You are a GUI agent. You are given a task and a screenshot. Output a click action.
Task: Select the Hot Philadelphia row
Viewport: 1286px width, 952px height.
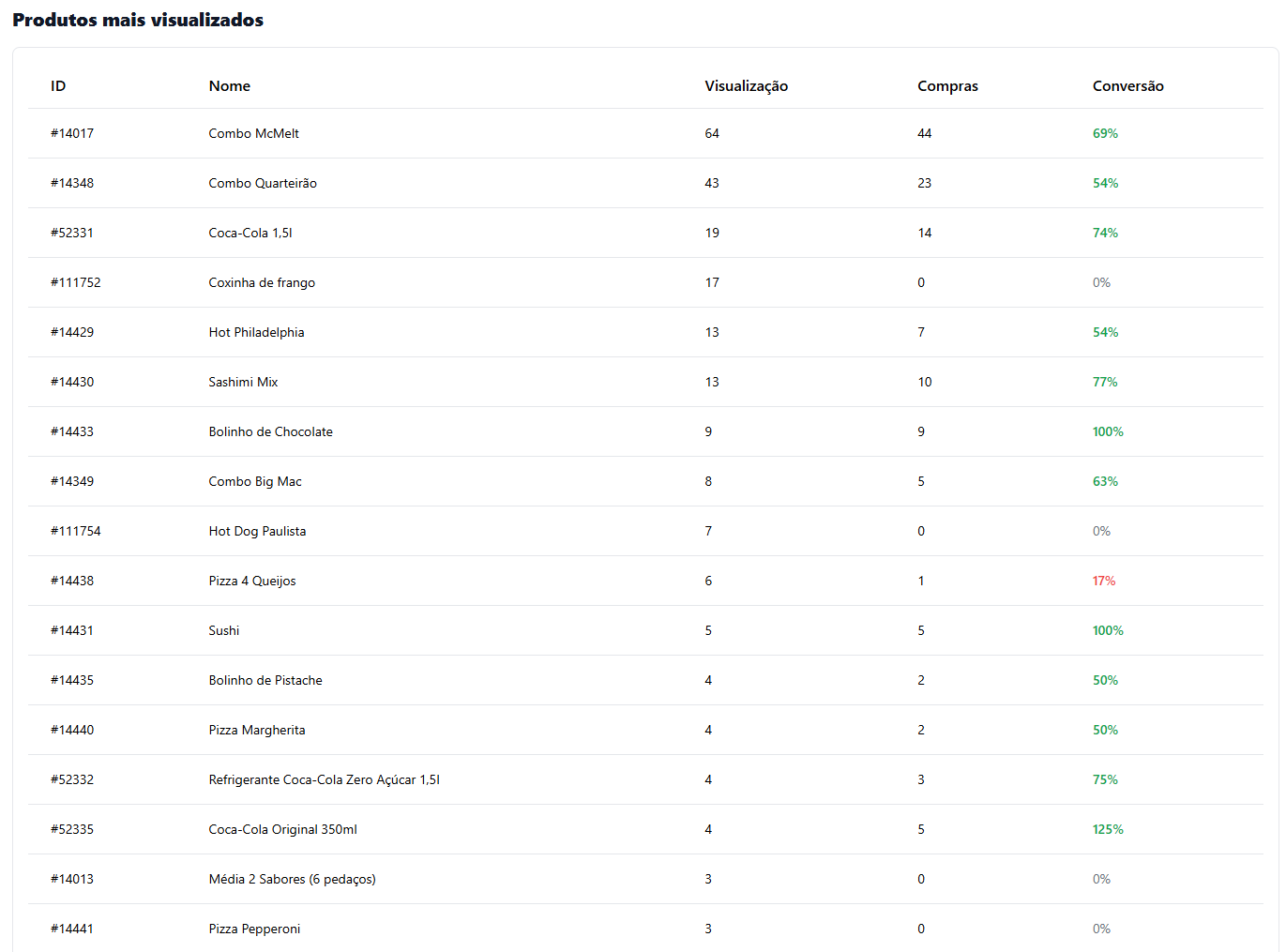pos(256,332)
